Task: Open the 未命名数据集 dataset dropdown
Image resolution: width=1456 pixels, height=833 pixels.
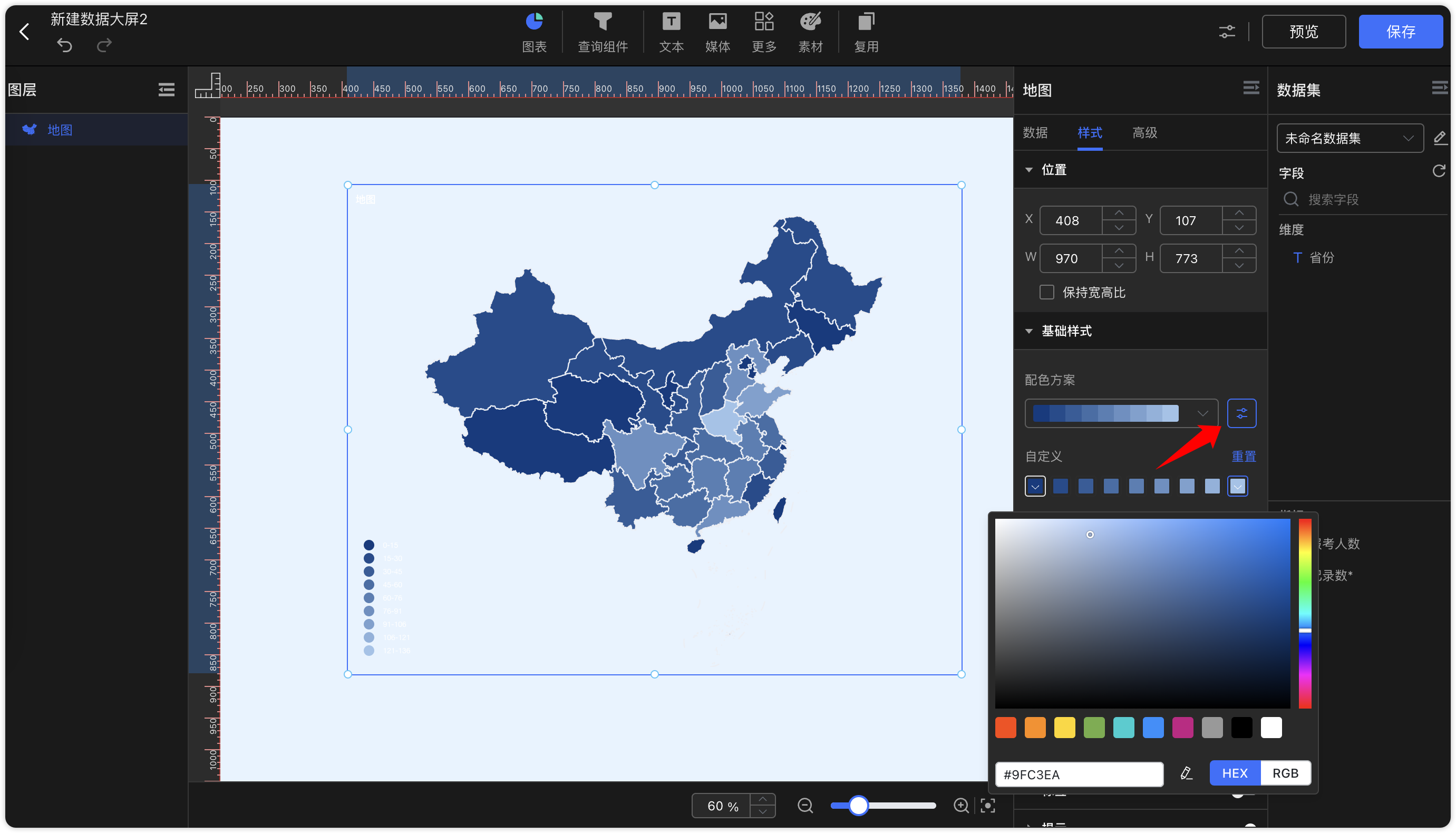Action: click(x=1350, y=138)
